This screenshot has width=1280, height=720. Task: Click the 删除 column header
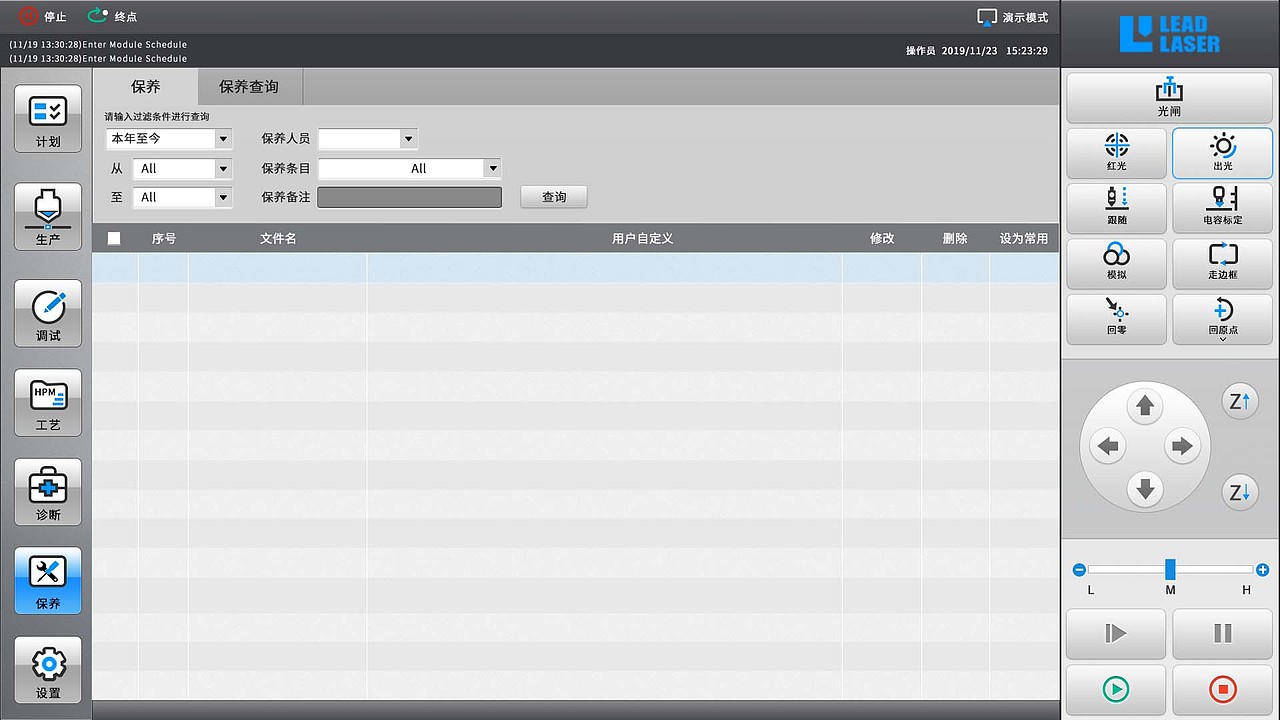click(x=955, y=238)
